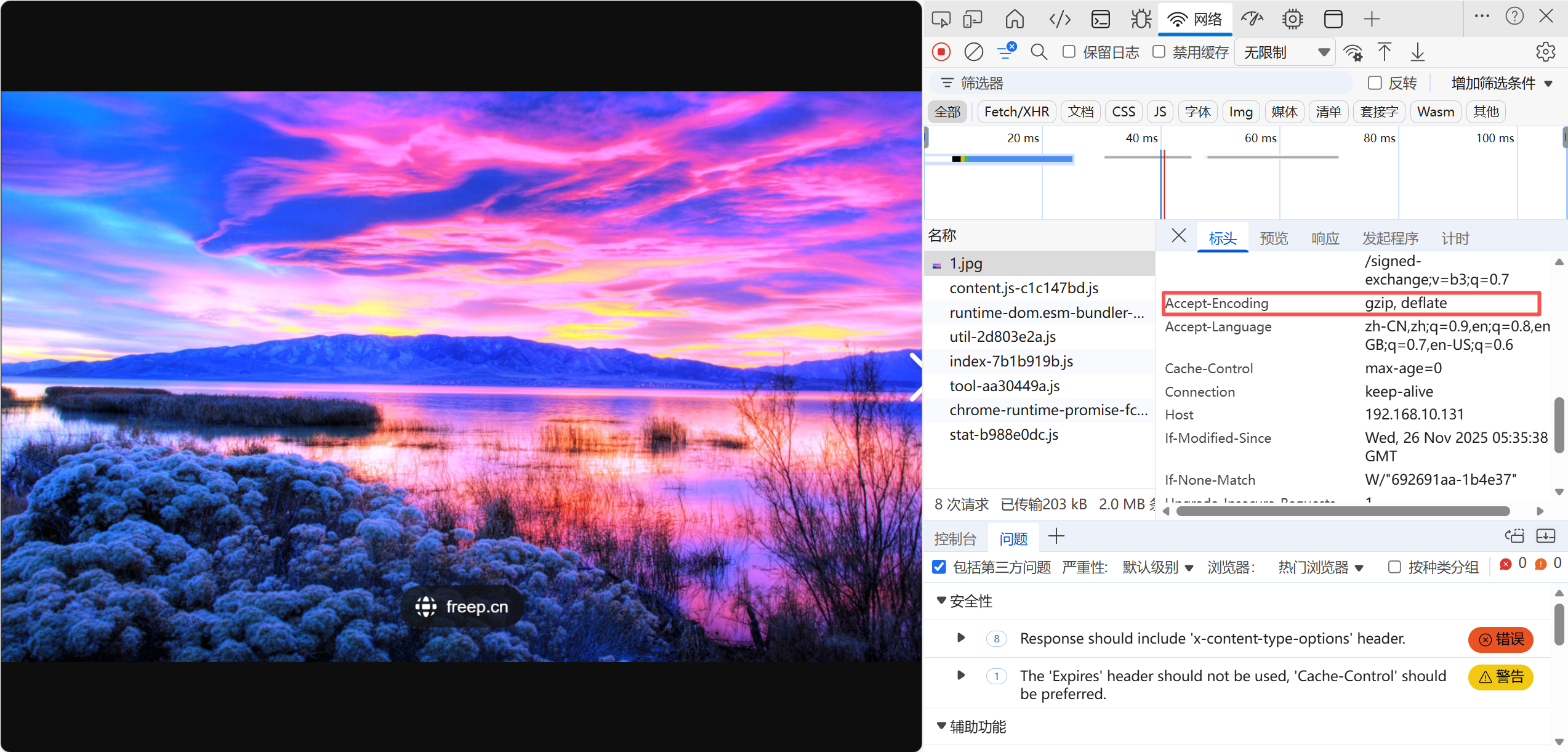Image resolution: width=1568 pixels, height=752 pixels.
Task: Filter requests by Fetch/XHR
Action: pyautogui.click(x=1016, y=111)
